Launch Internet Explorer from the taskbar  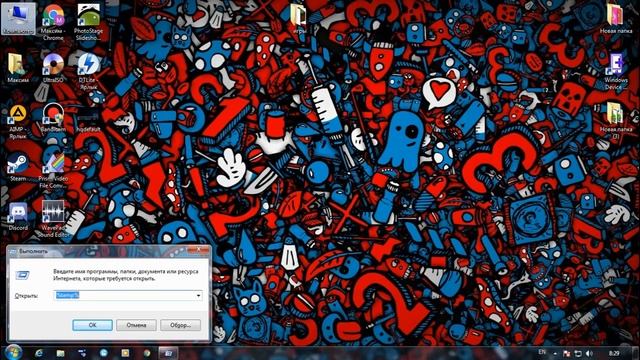pos(39,353)
